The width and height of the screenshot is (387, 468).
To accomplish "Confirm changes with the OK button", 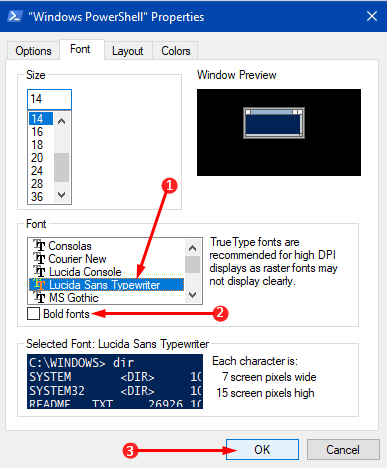I will [262, 450].
